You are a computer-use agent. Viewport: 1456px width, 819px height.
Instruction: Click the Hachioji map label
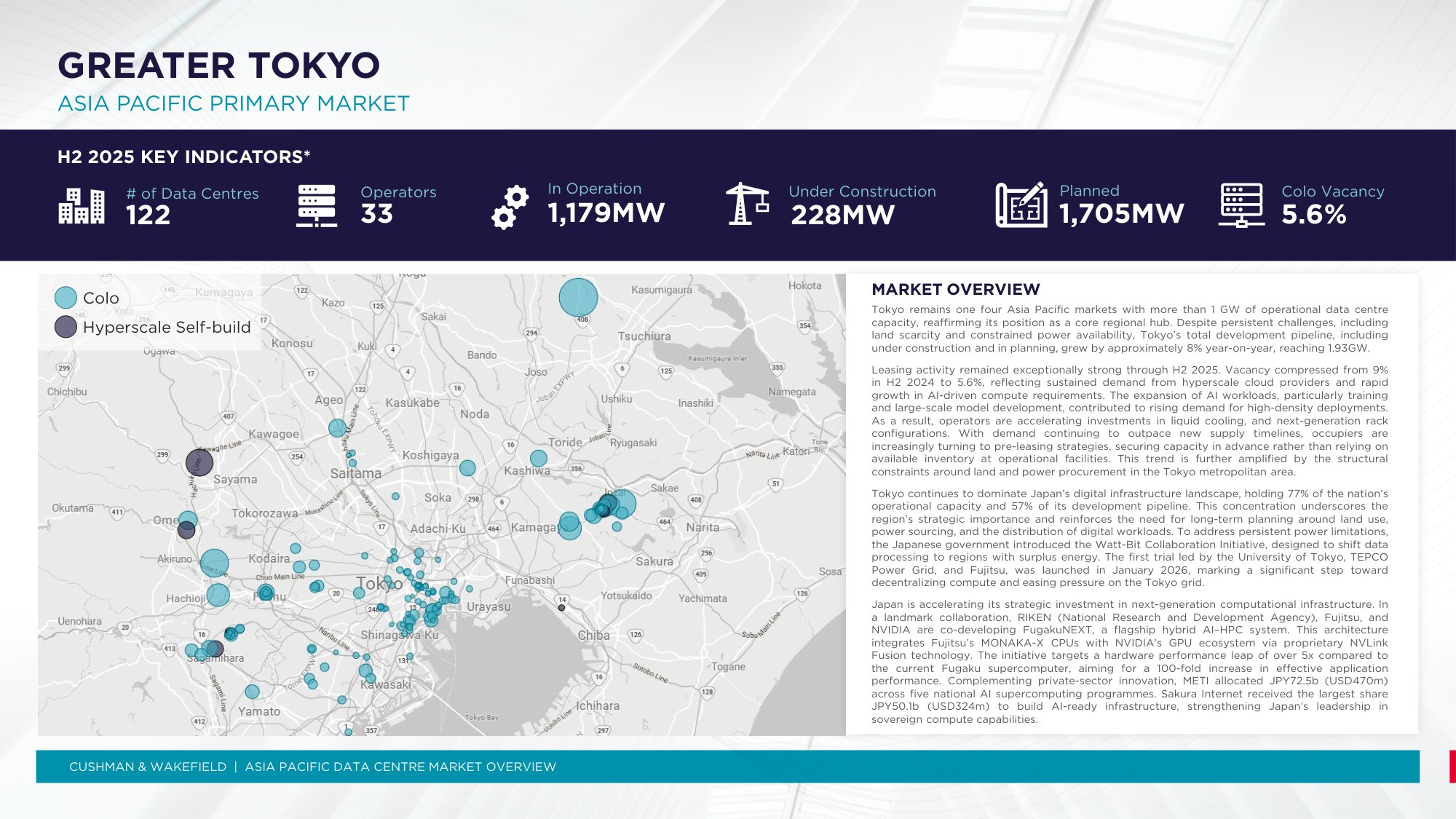pos(186,598)
